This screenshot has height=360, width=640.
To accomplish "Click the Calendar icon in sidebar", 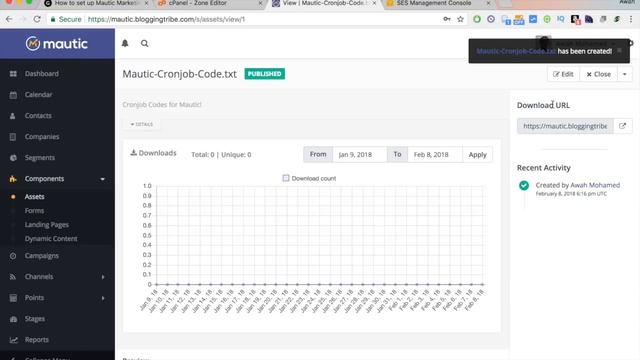I will pyautogui.click(x=13, y=95).
